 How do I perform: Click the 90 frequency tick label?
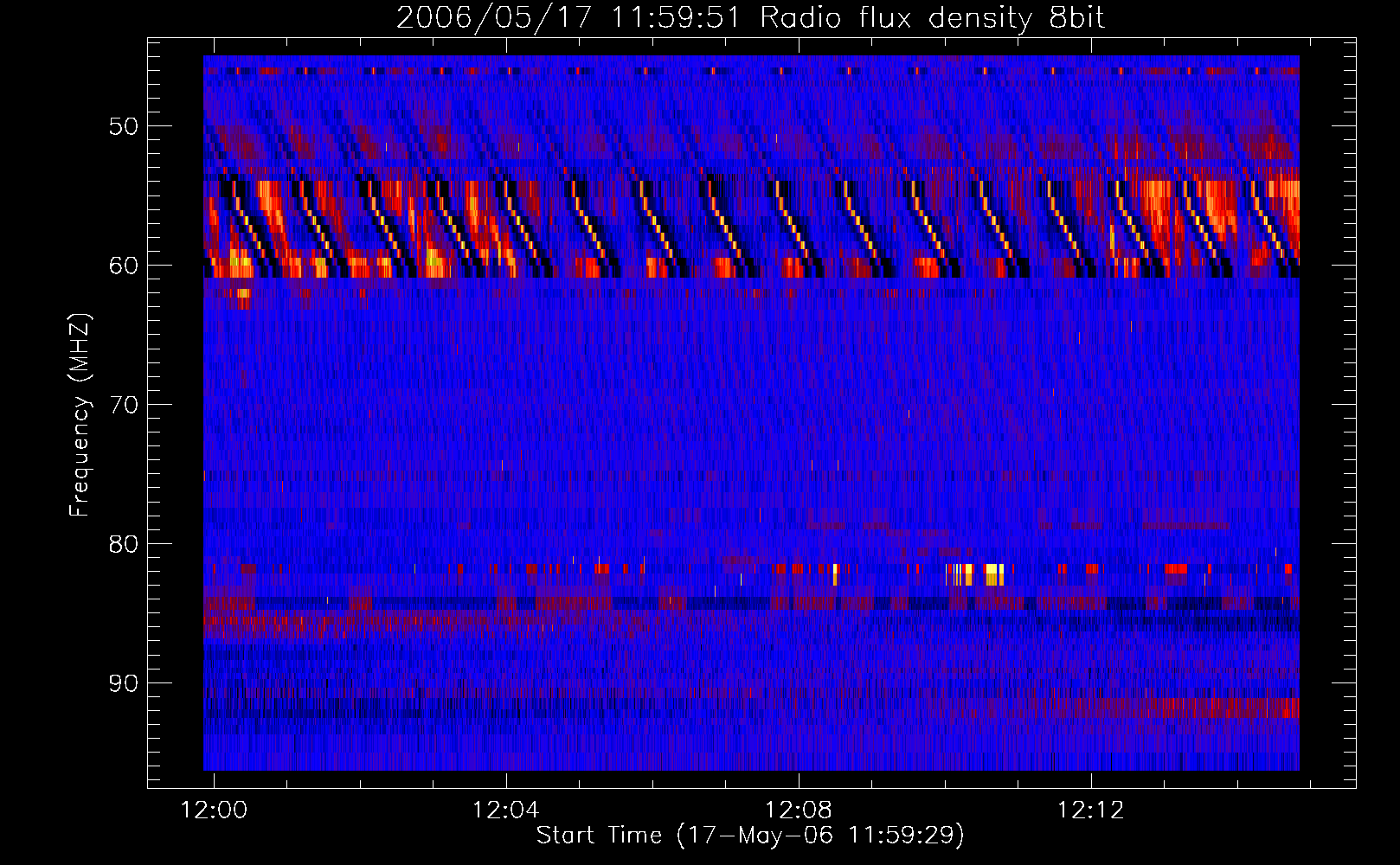[123, 683]
